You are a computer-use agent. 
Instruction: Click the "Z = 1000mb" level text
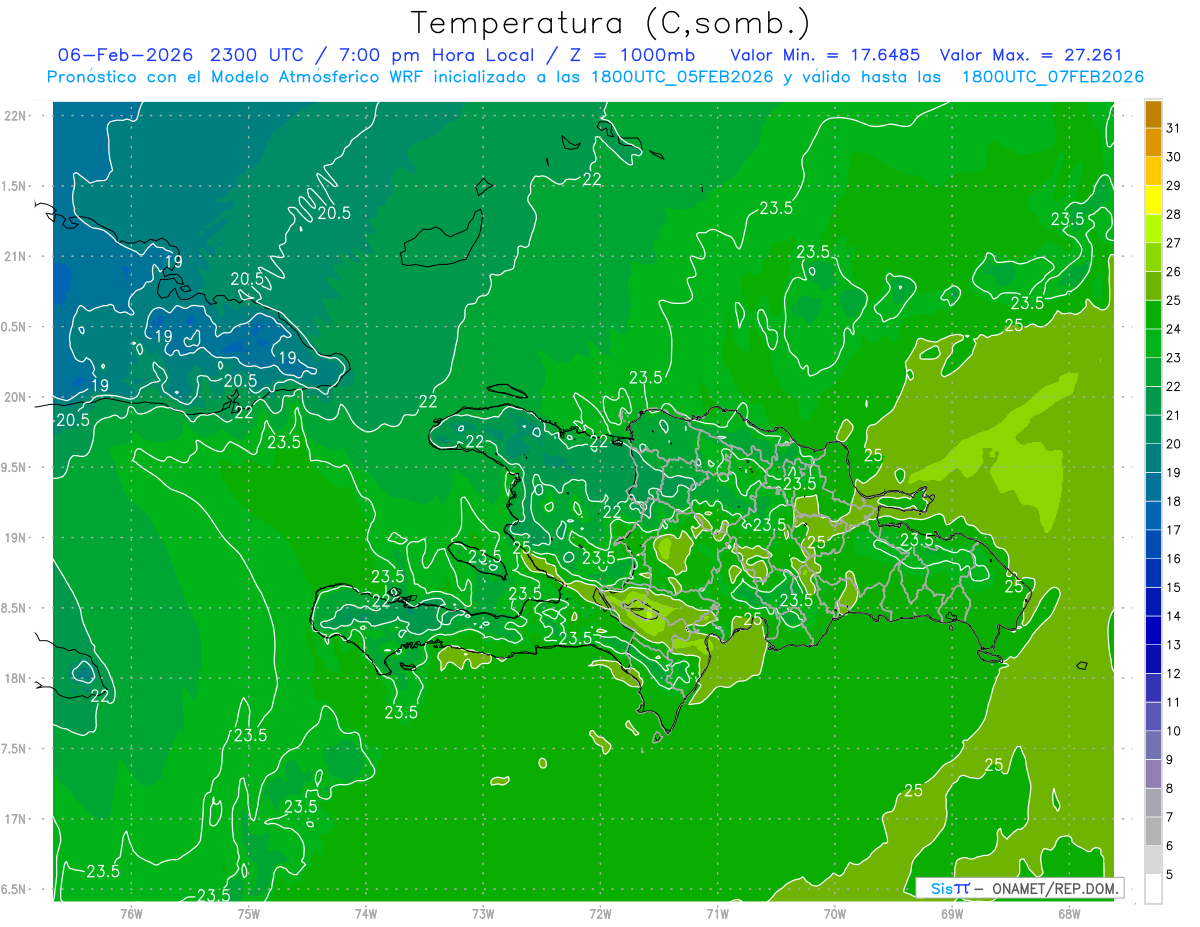(x=629, y=54)
